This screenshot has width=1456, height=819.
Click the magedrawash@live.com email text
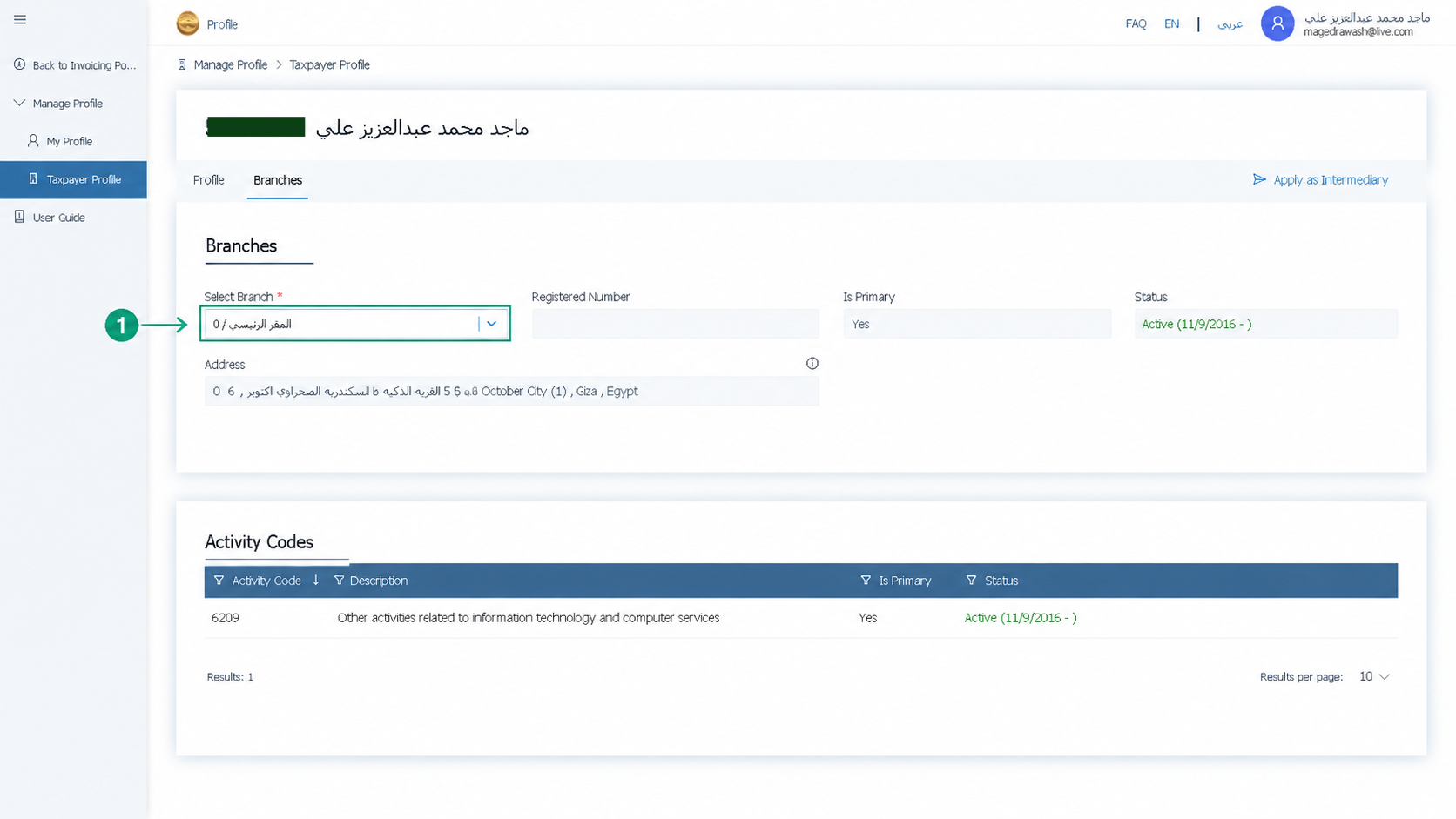point(1358,31)
